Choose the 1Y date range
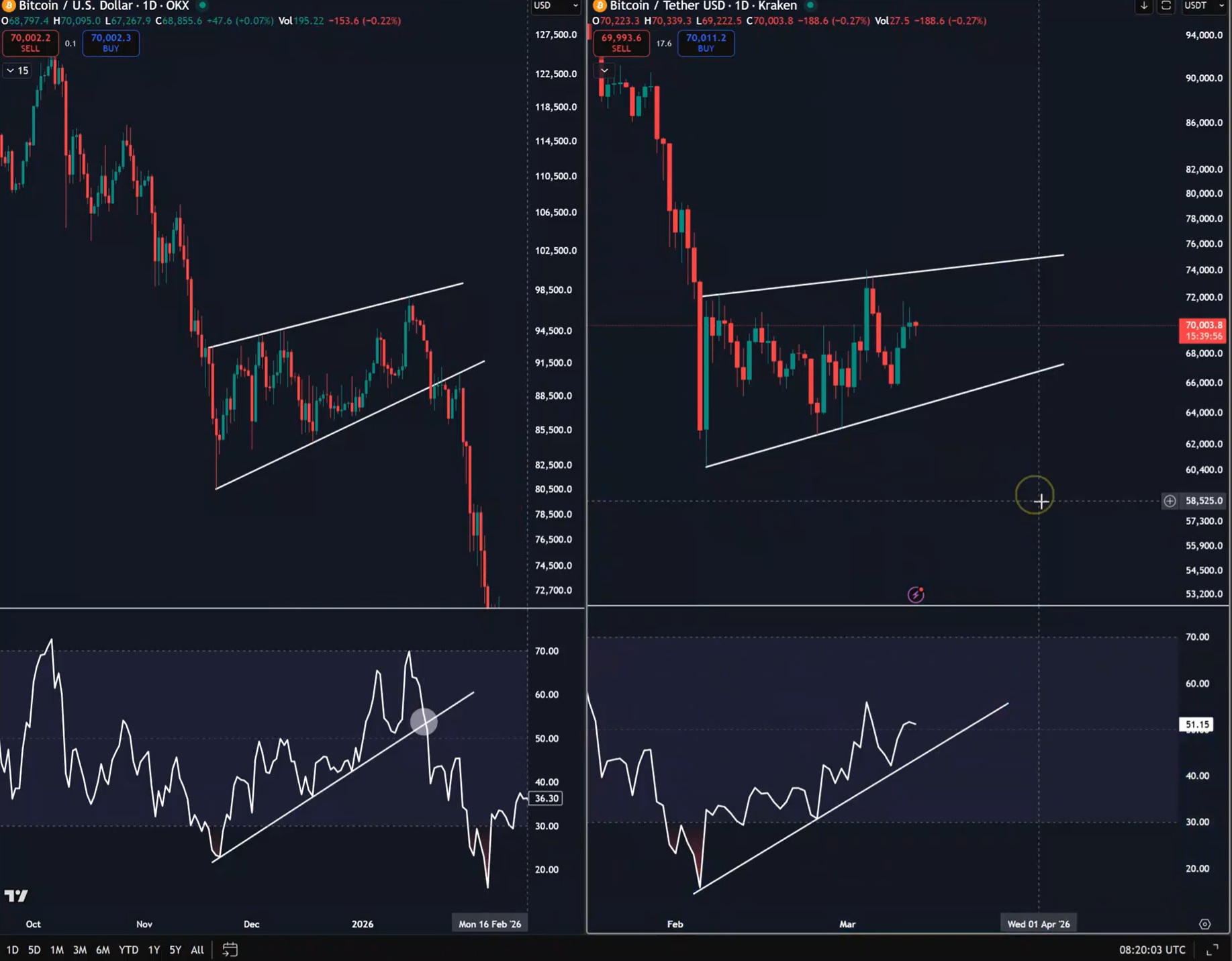 click(x=154, y=950)
